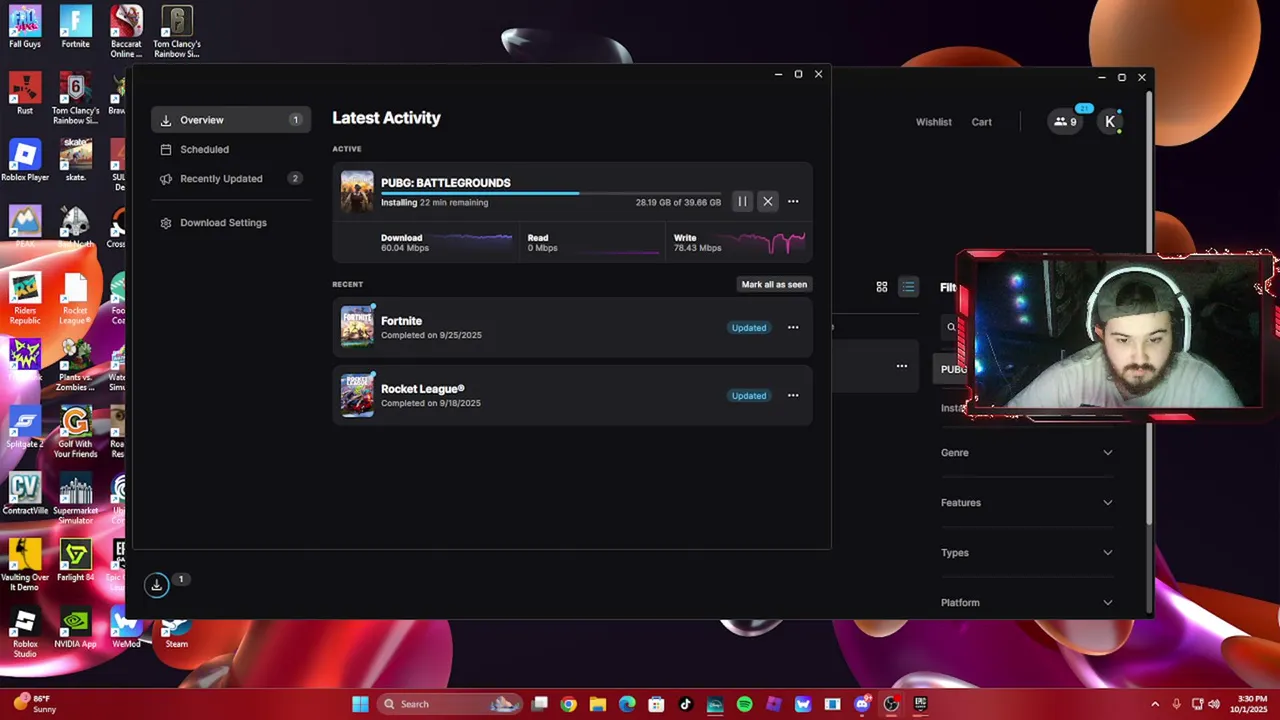
Task: Open Roblox Studio desktop shortcut
Action: pos(25,633)
